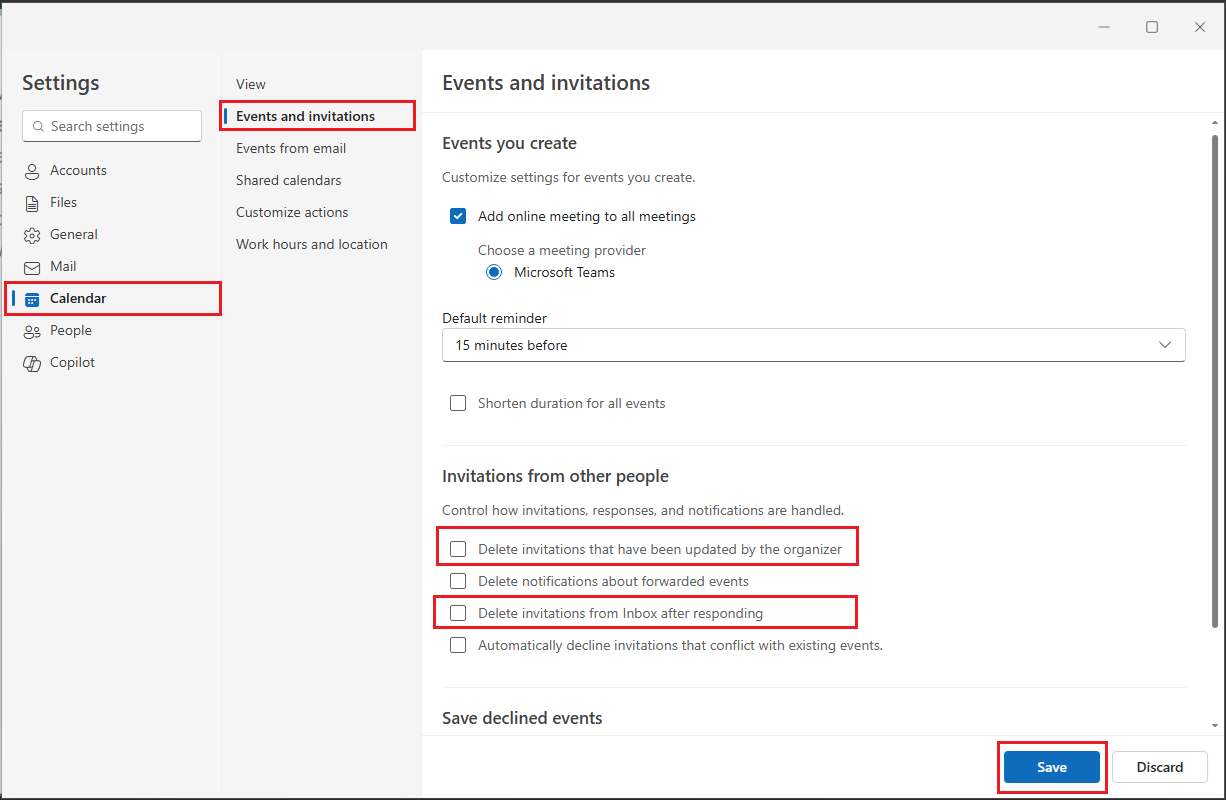This screenshot has width=1226, height=800.
Task: Click the scrollbar down arrow
Action: (1215, 726)
